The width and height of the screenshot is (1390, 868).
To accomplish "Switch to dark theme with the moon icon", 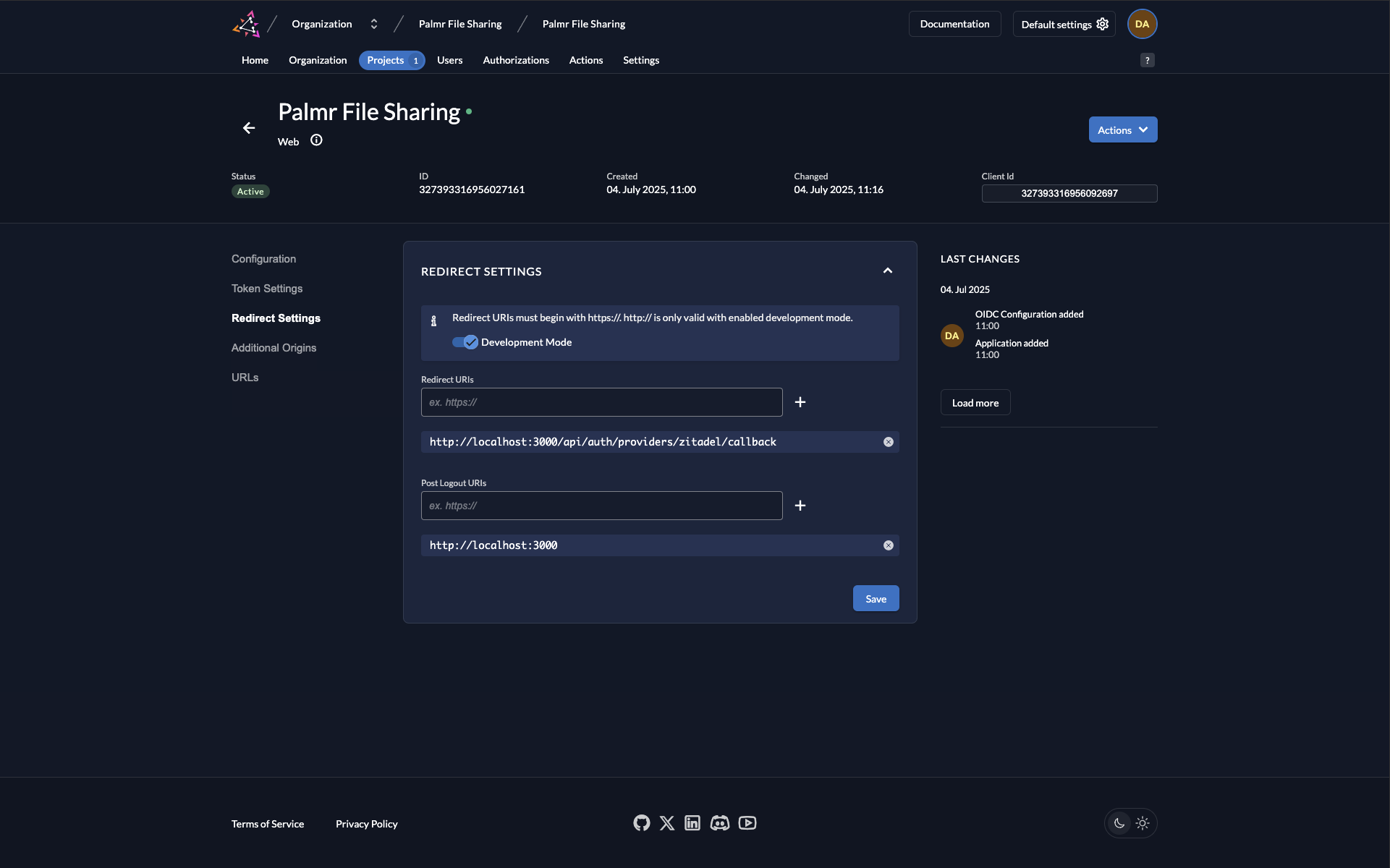I will pyautogui.click(x=1119, y=823).
